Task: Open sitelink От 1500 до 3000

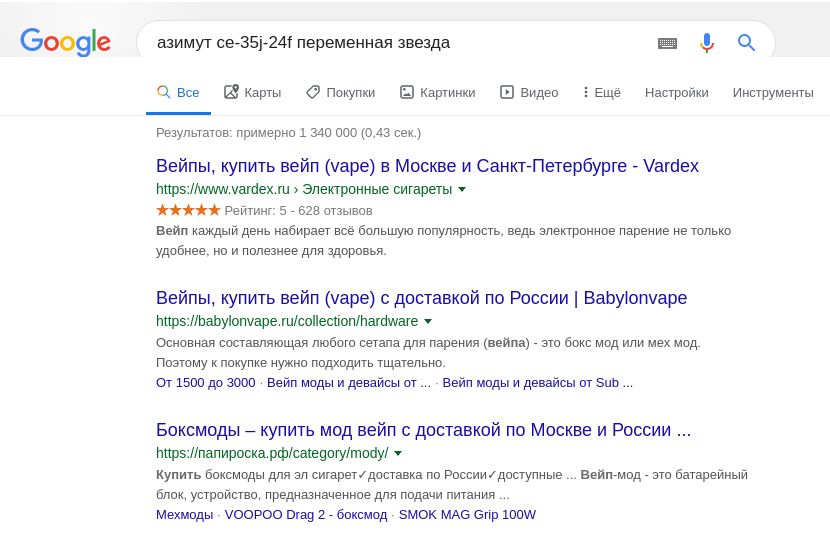Action: pyautogui.click(x=205, y=383)
